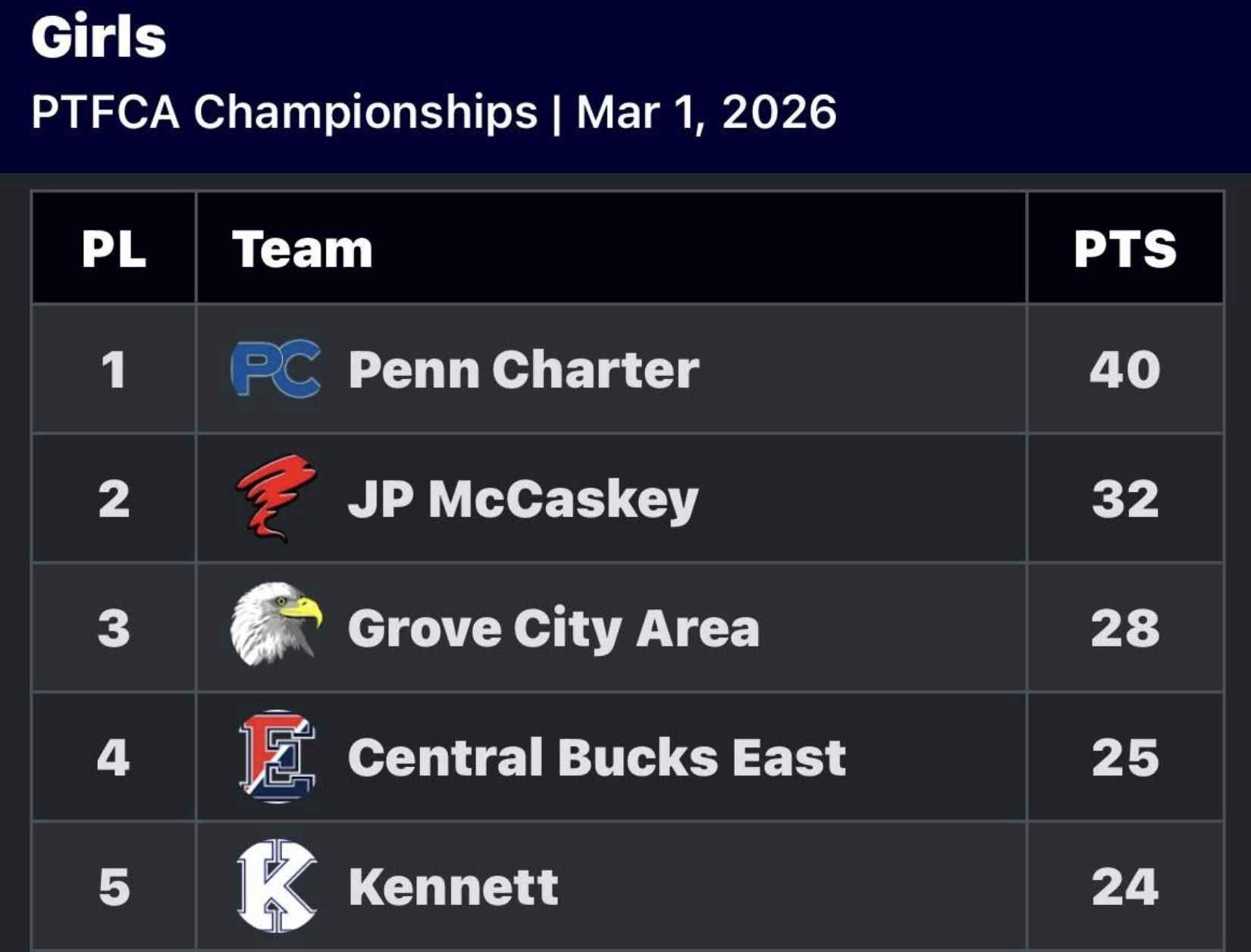Click the PL column header
This screenshot has width=1251, height=952.
(114, 249)
